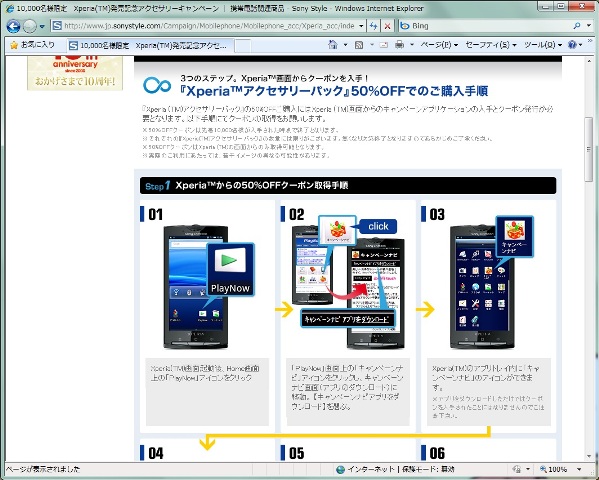Click the scrollbar down arrow
Screen dimensions: 599x480
[589, 456]
